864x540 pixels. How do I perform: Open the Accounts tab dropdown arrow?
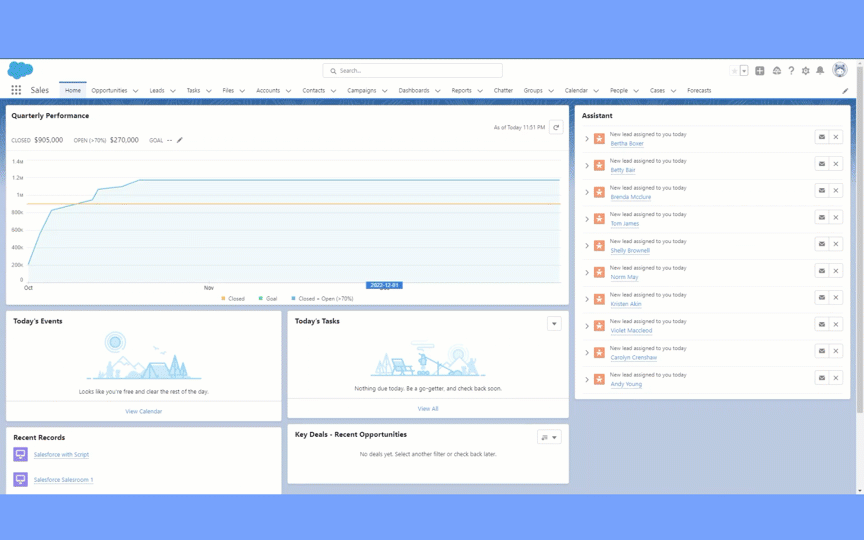tap(288, 91)
